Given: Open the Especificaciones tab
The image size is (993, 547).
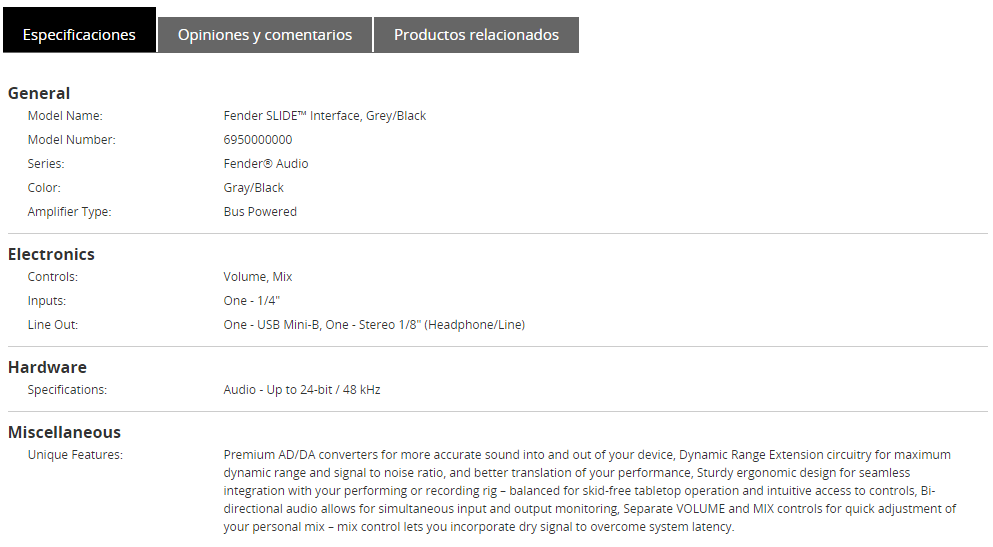Looking at the screenshot, I should (79, 34).
